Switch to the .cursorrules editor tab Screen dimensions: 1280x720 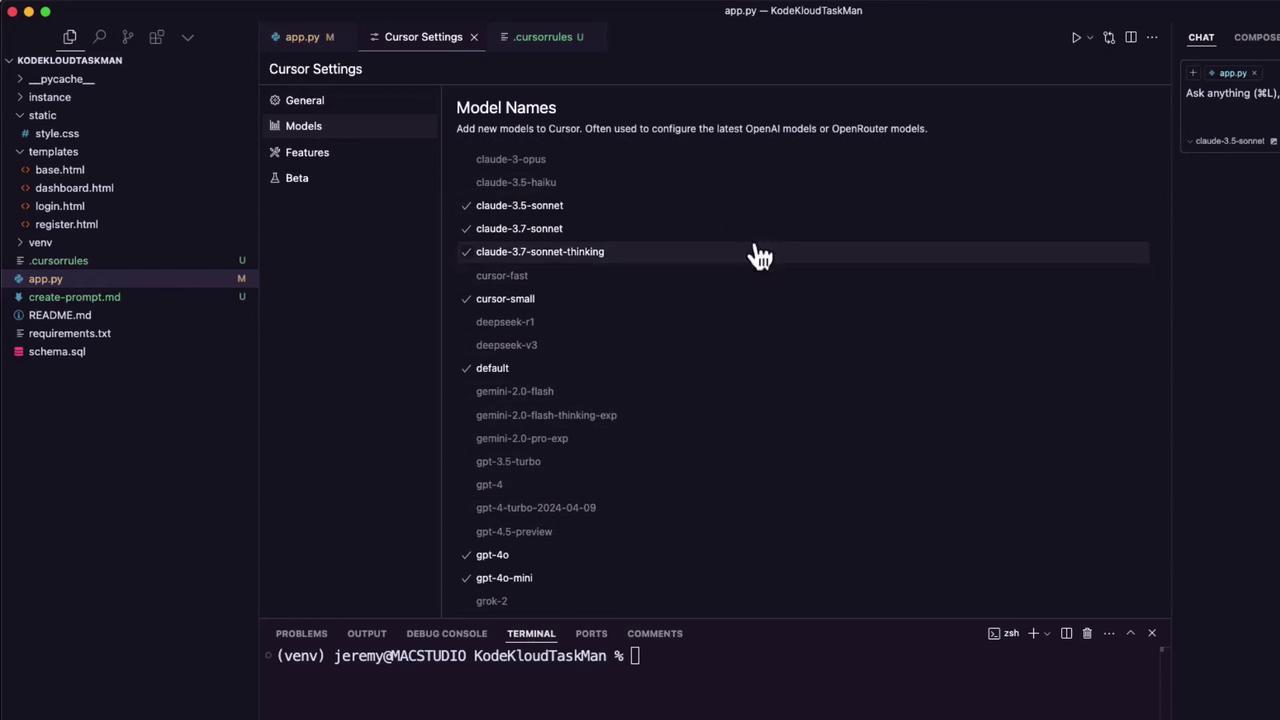(542, 37)
